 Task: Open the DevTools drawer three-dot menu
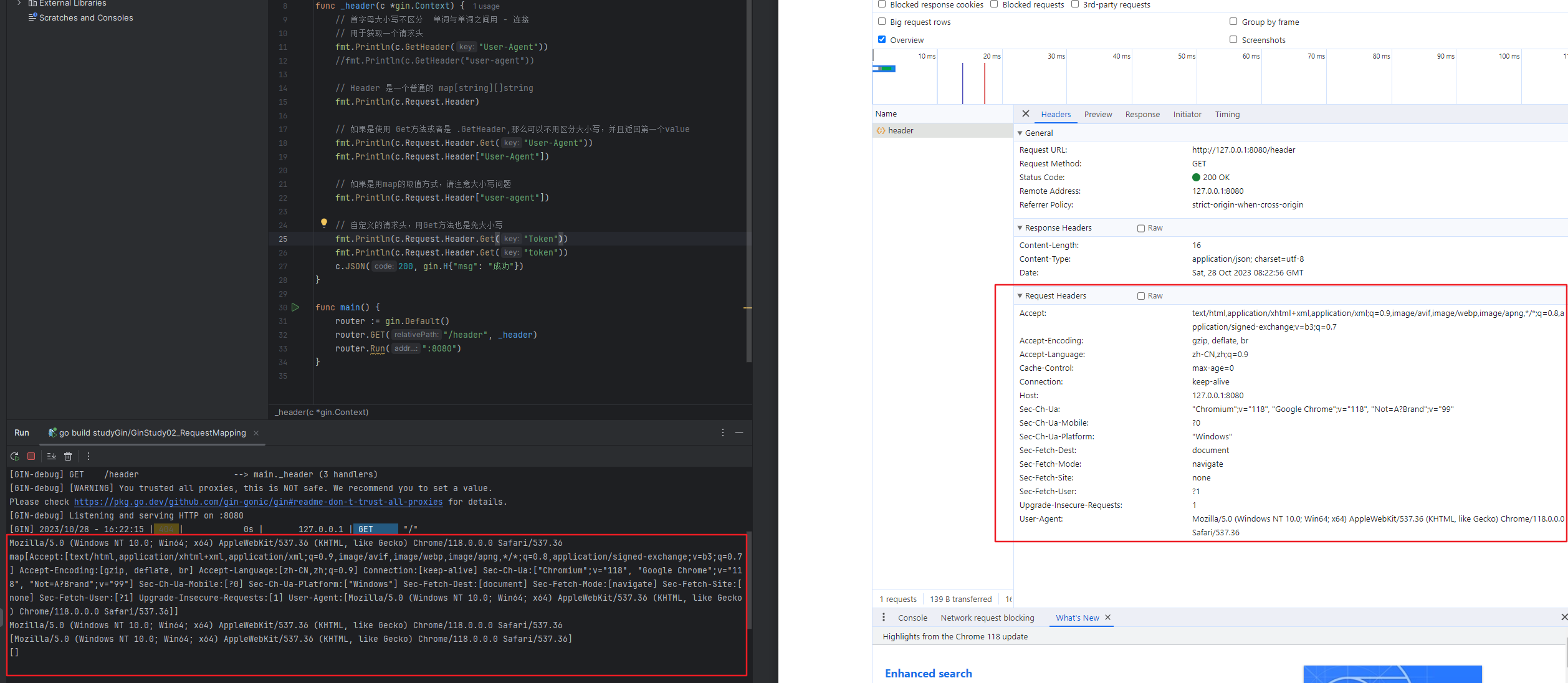884,618
